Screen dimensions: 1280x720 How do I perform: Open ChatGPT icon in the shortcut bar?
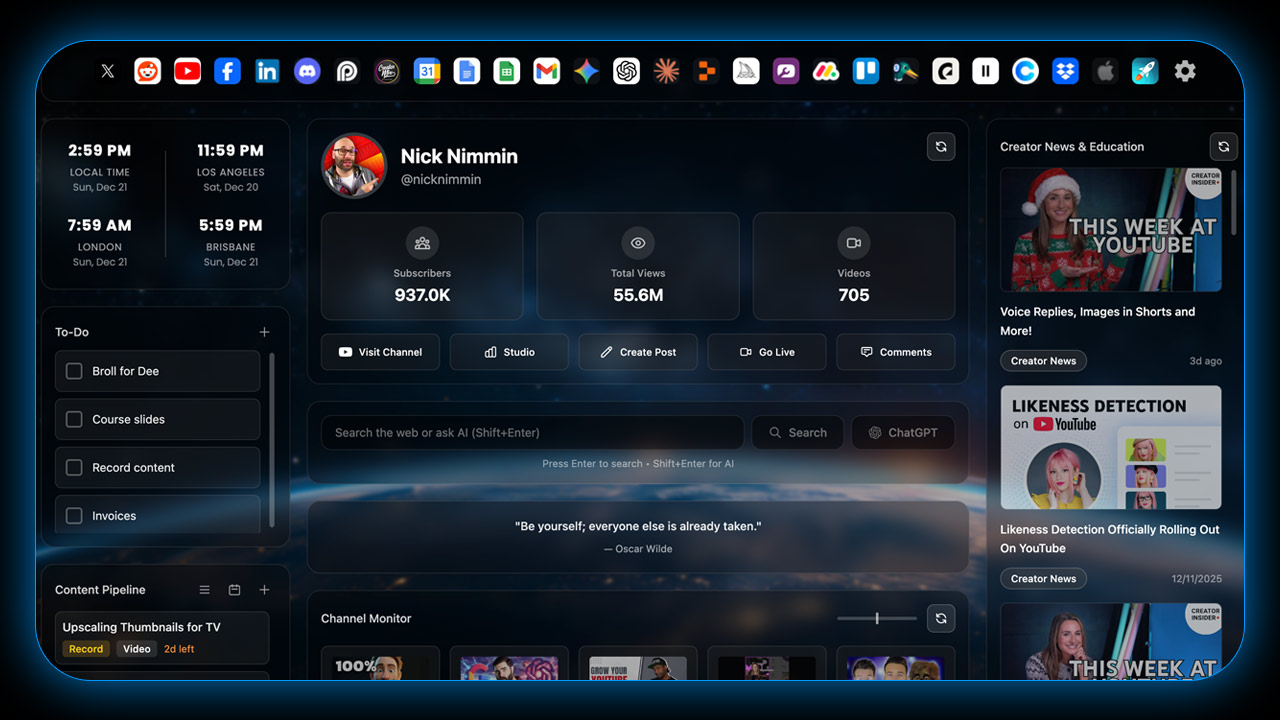coord(626,71)
